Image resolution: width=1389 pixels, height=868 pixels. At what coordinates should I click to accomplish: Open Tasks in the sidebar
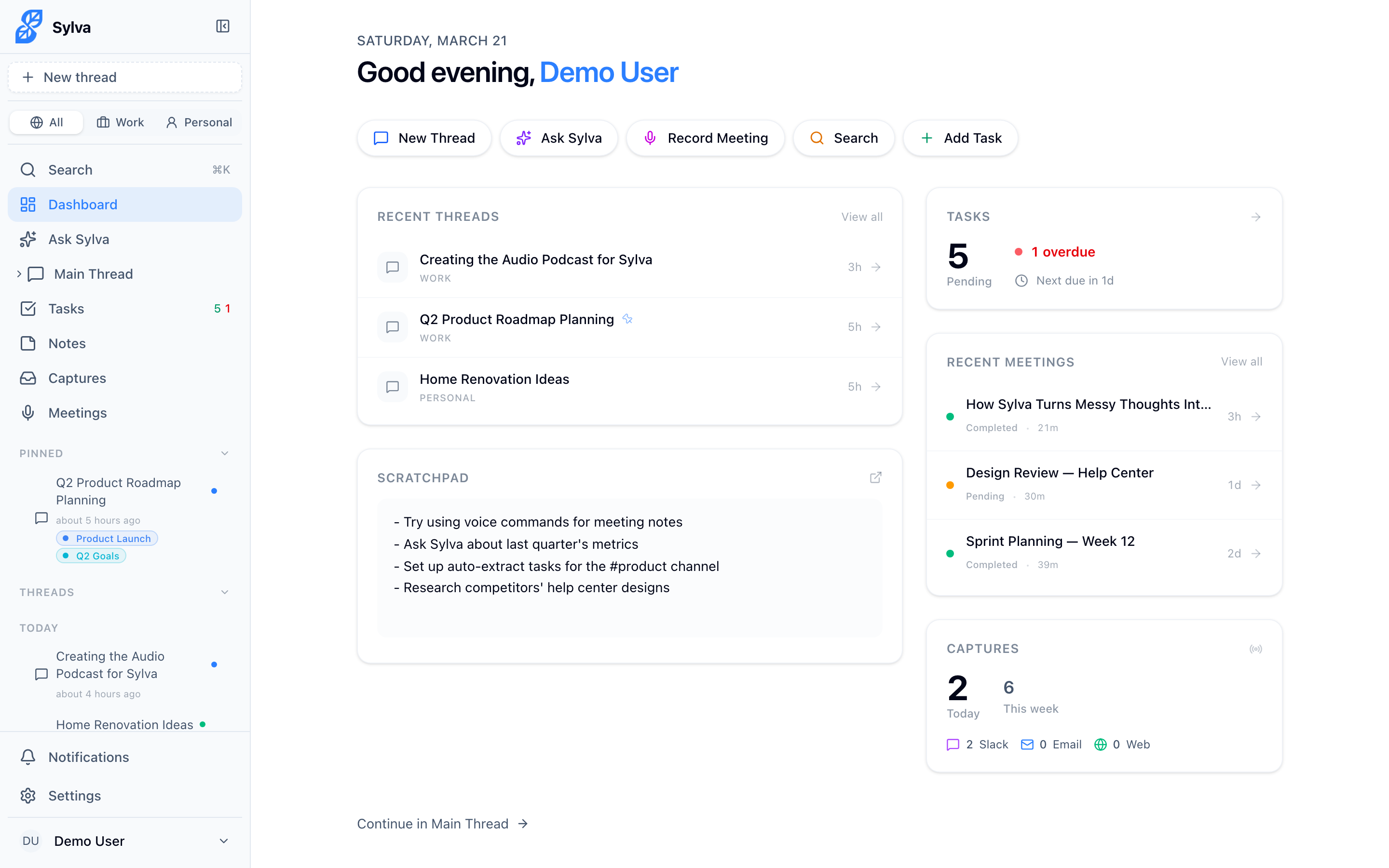pyautogui.click(x=124, y=309)
